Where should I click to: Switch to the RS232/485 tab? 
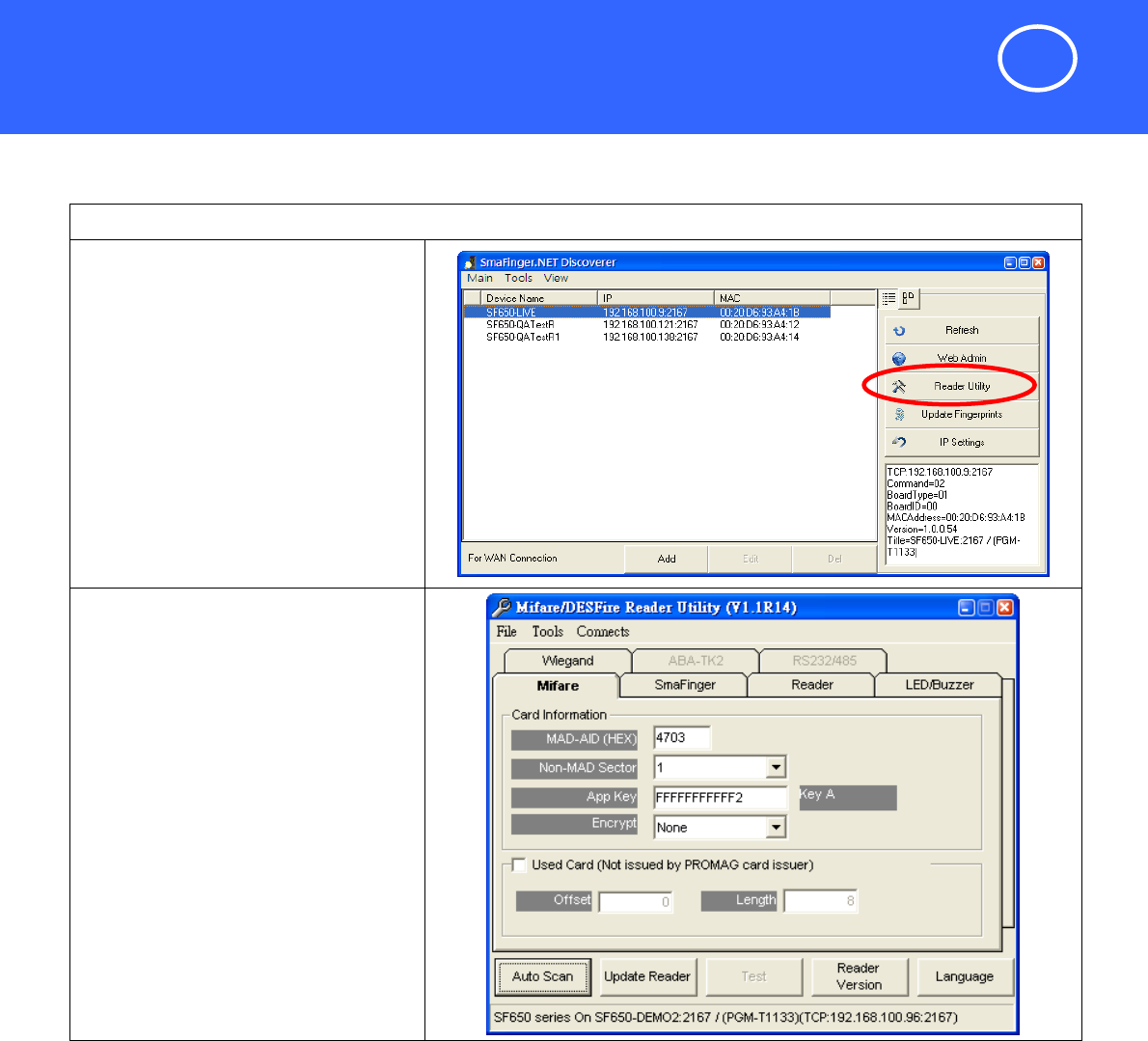824,661
